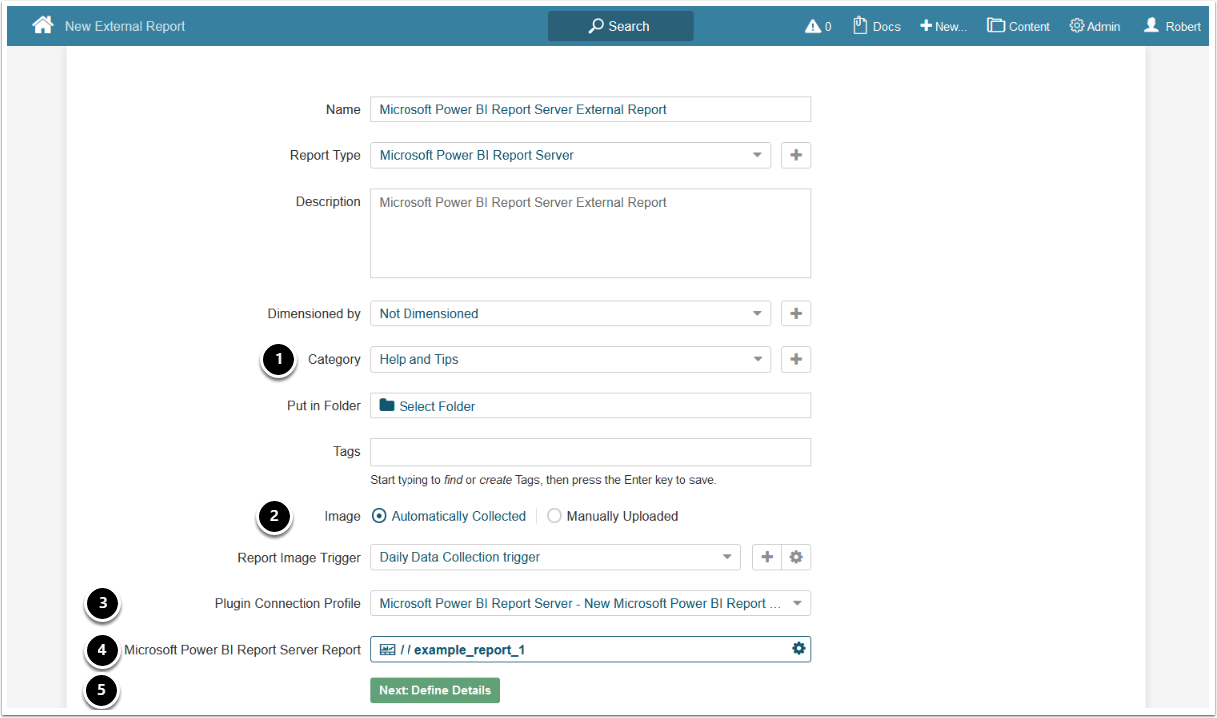The image size is (1217, 718).
Task: Edit the Name field
Action: coord(590,109)
